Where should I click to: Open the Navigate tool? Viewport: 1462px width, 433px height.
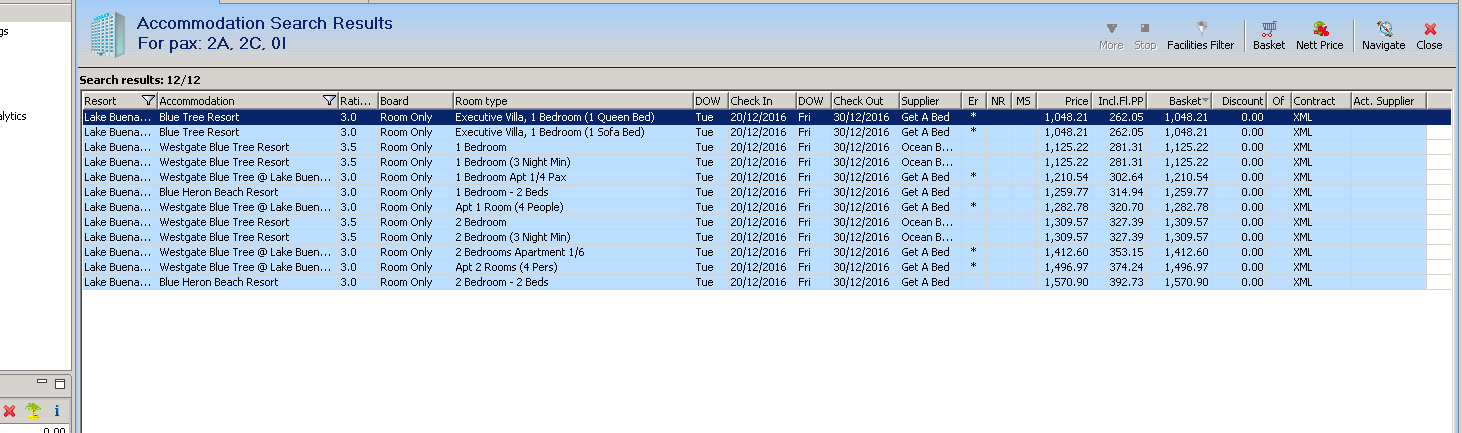pyautogui.click(x=1383, y=36)
